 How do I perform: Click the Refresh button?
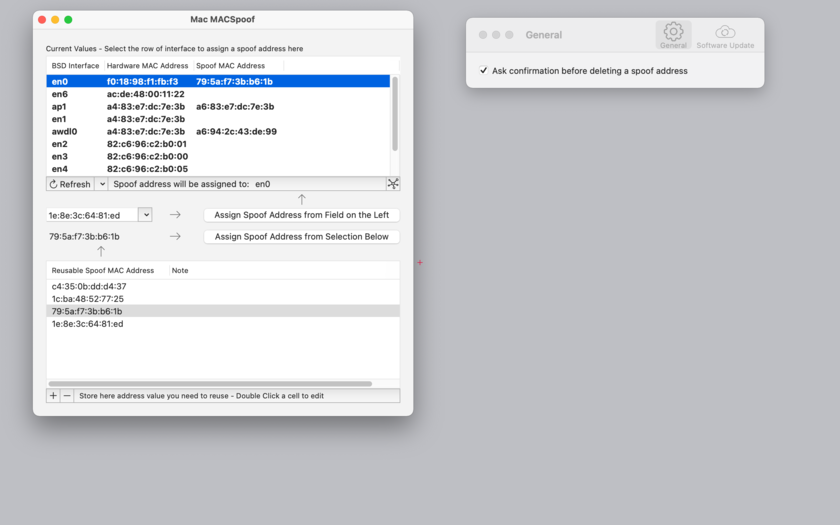70,184
